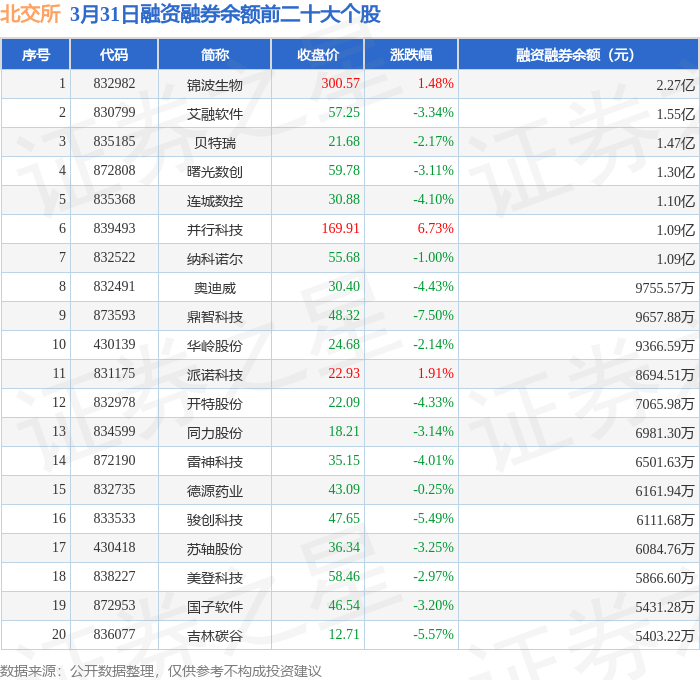The image size is (700, 680).
Task: Click balance 9755.57万
Action: 665,288
